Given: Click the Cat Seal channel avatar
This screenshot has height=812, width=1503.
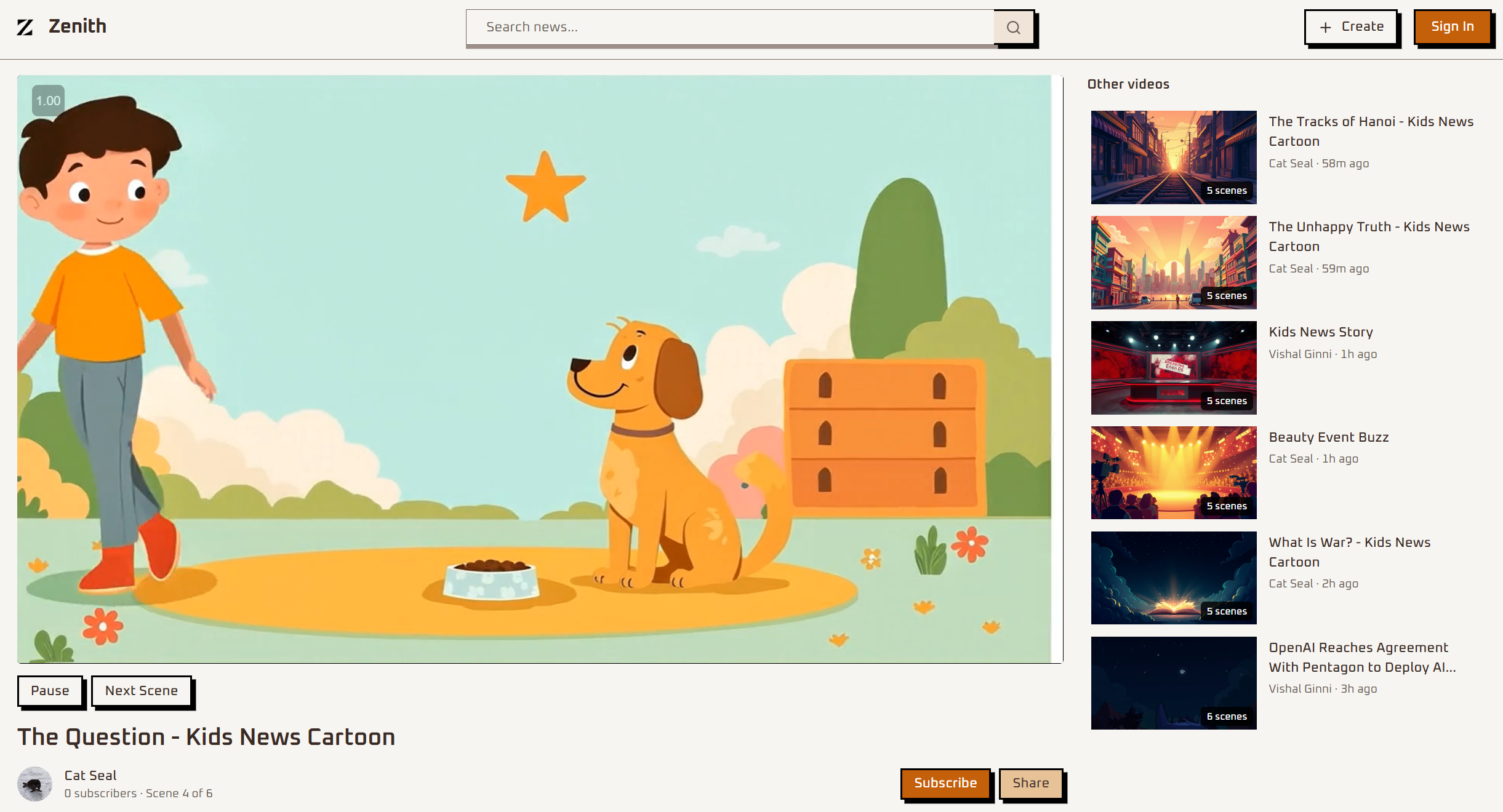Looking at the screenshot, I should coord(34,784).
